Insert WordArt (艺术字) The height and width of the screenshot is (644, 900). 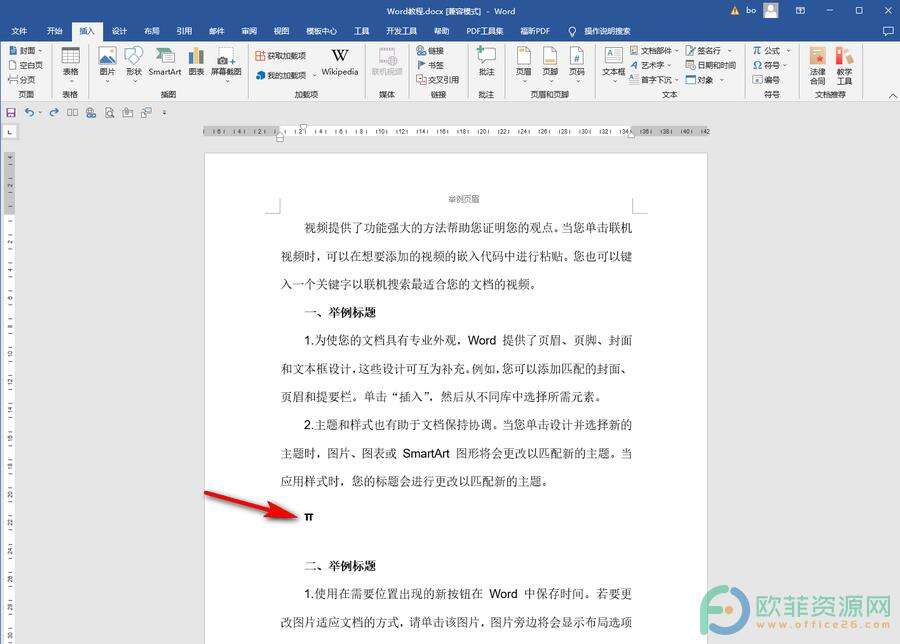[x=647, y=65]
